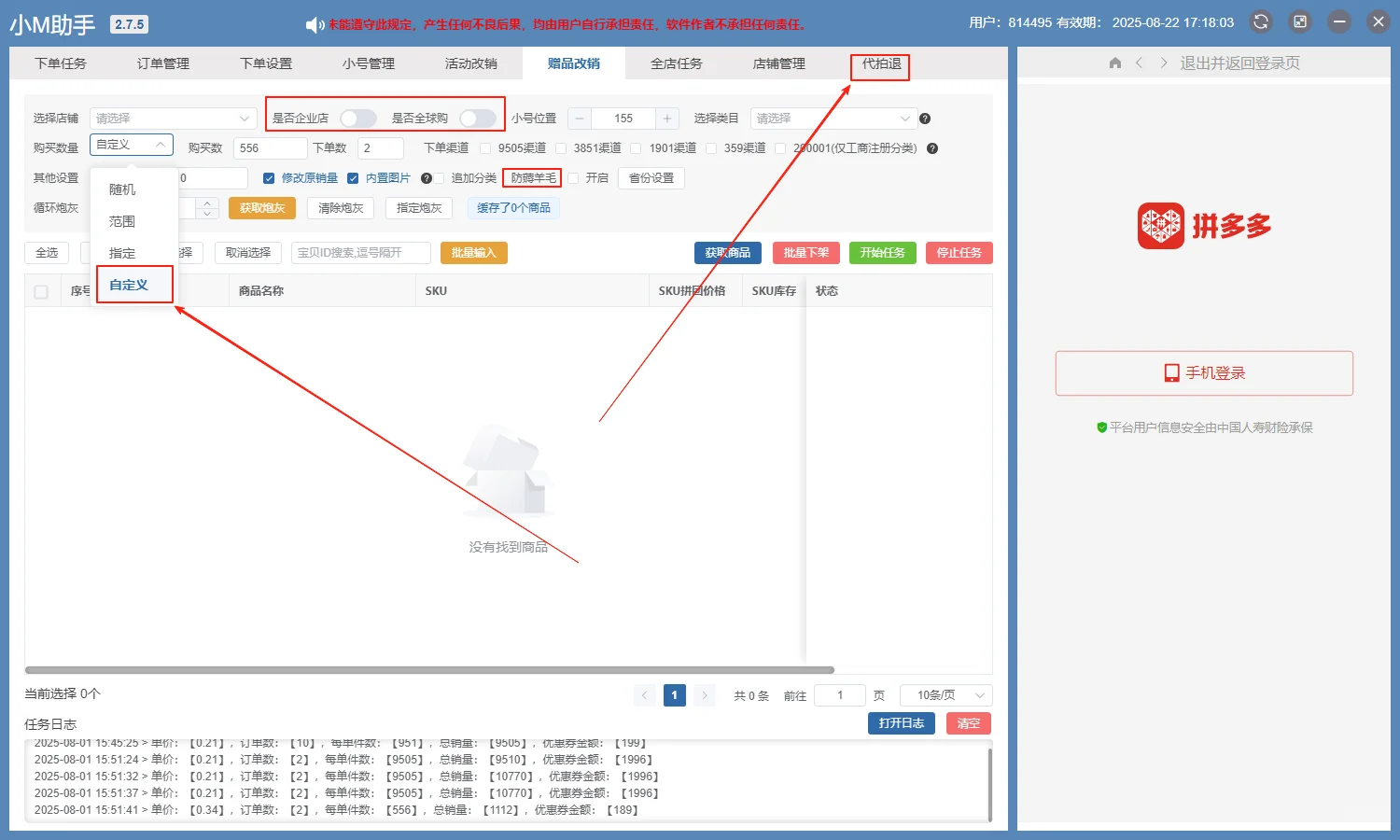Click the 指定炮灰 button
The height and width of the screenshot is (840, 1400).
click(x=419, y=208)
